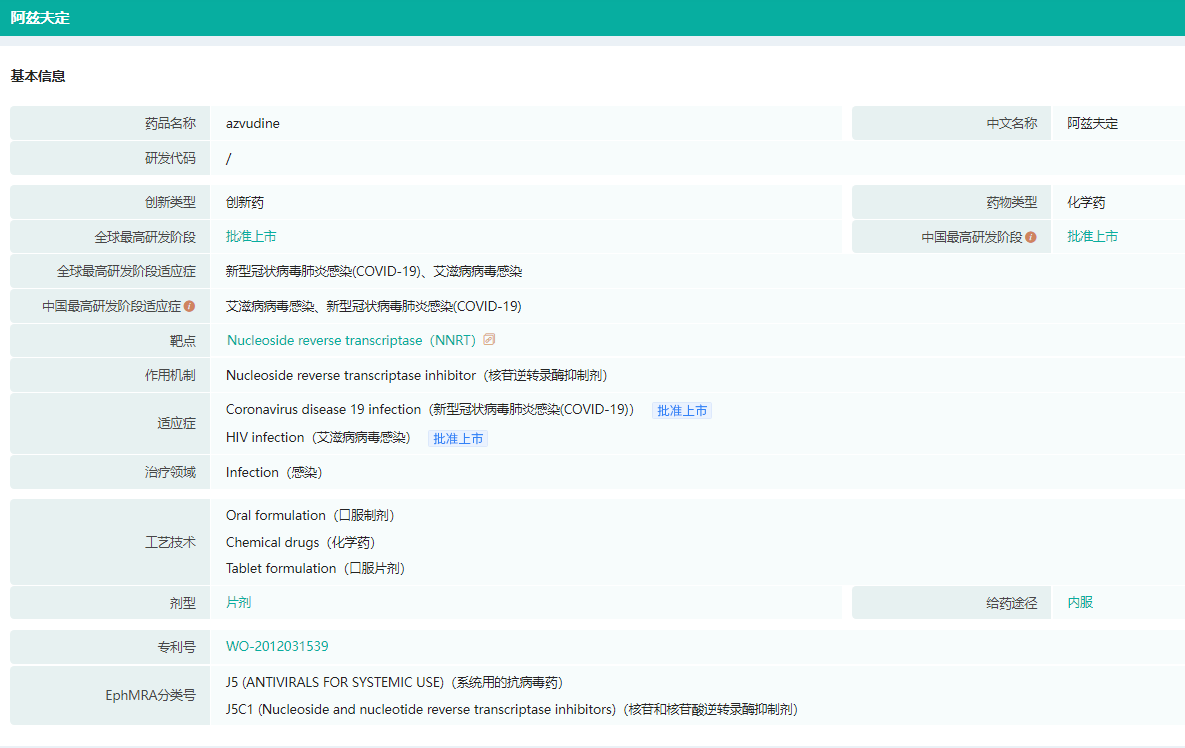Click the 片剂 dosage form link
This screenshot has width=1185, height=748.
[x=239, y=603]
